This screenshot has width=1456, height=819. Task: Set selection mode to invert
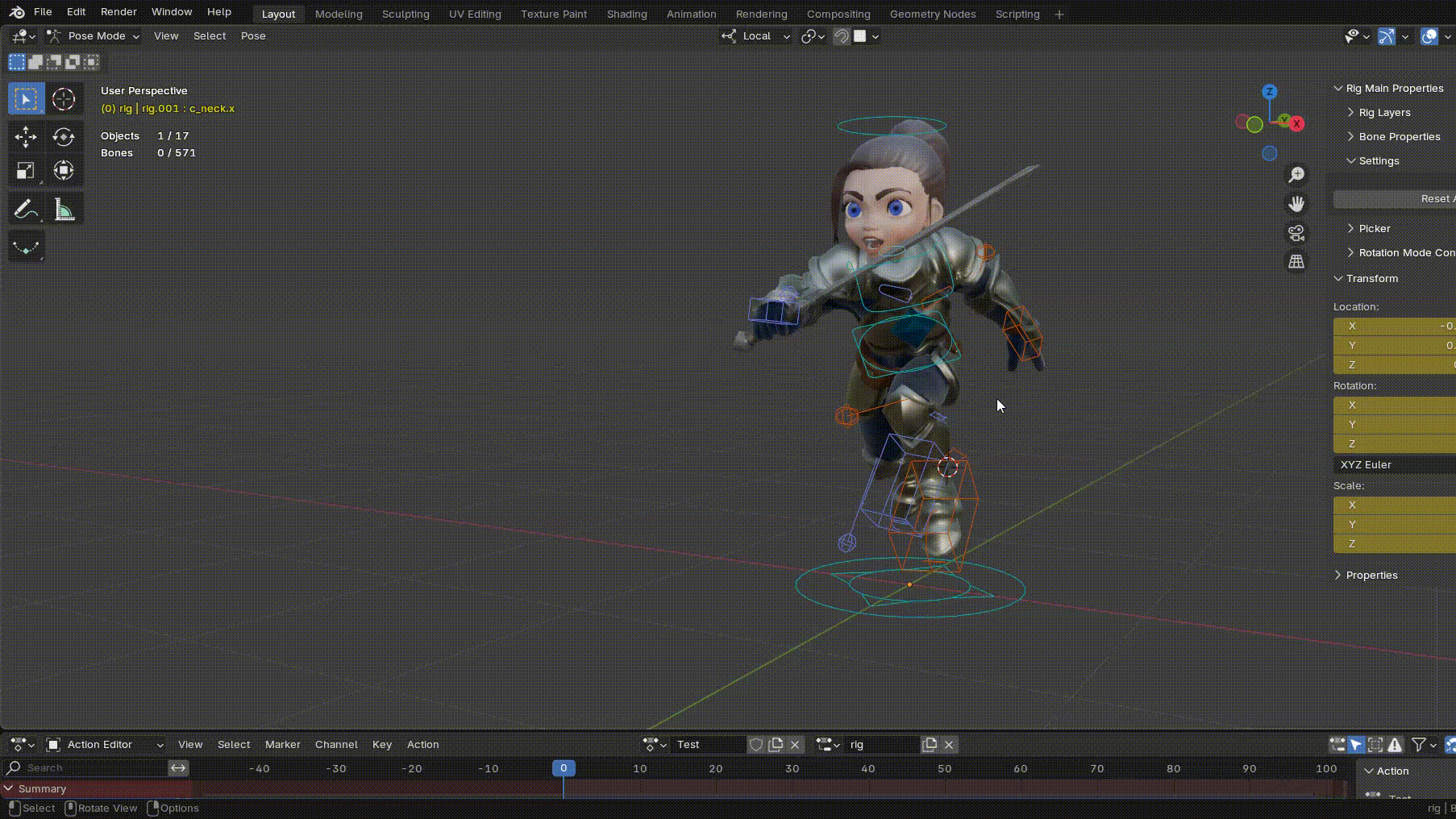click(73, 62)
